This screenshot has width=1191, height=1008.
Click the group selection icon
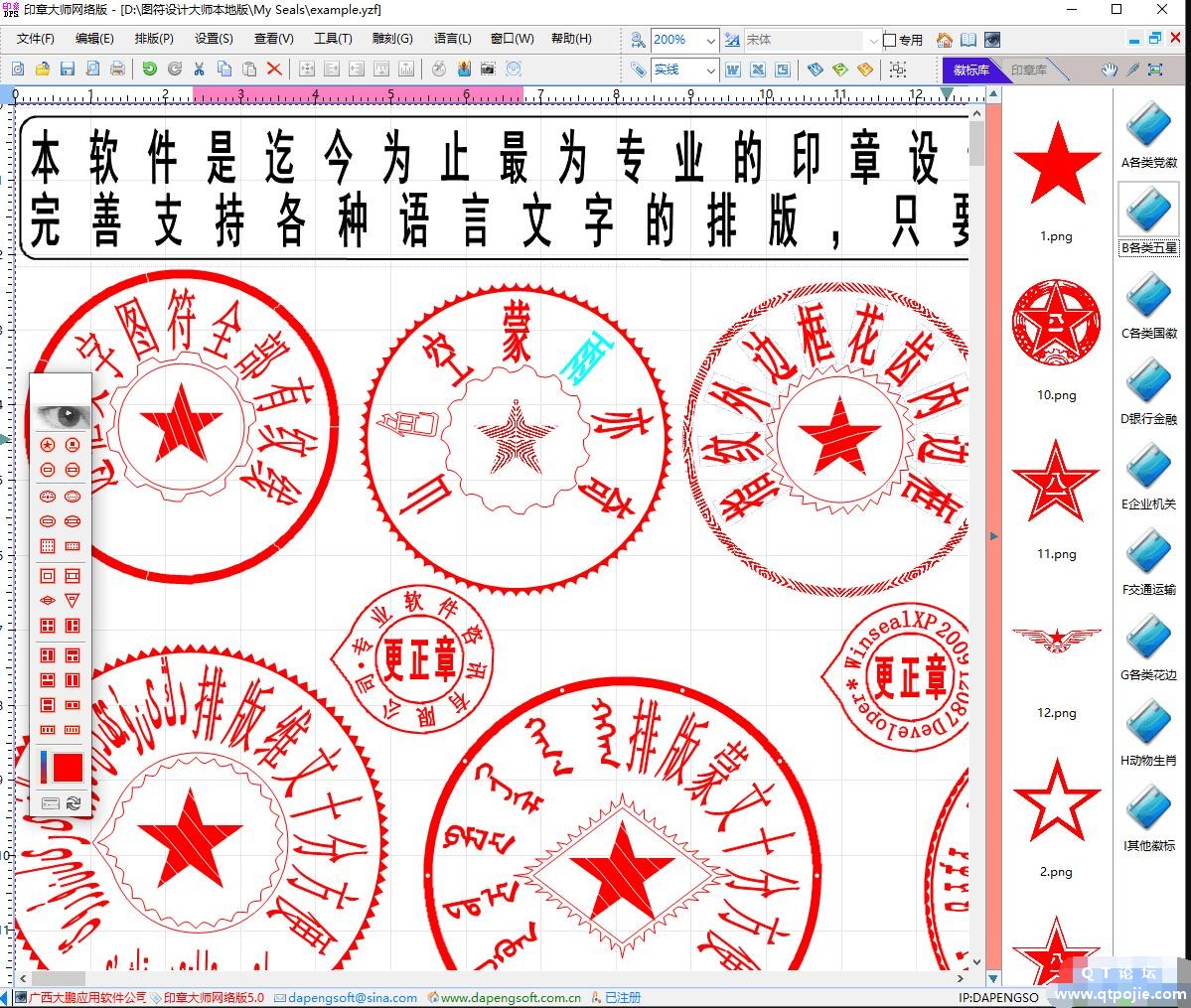(x=898, y=70)
